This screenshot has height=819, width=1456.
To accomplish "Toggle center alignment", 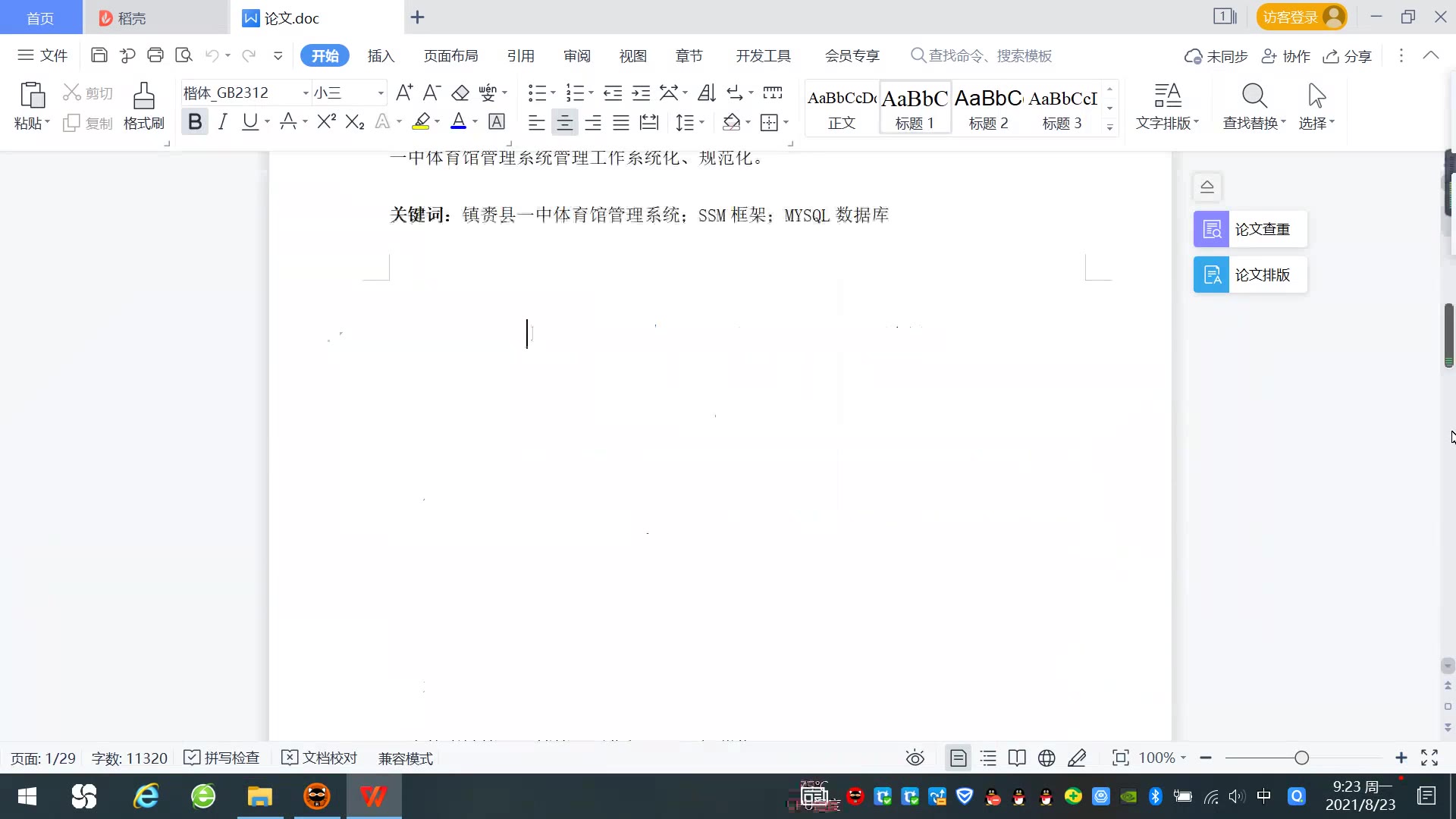I will 564,122.
